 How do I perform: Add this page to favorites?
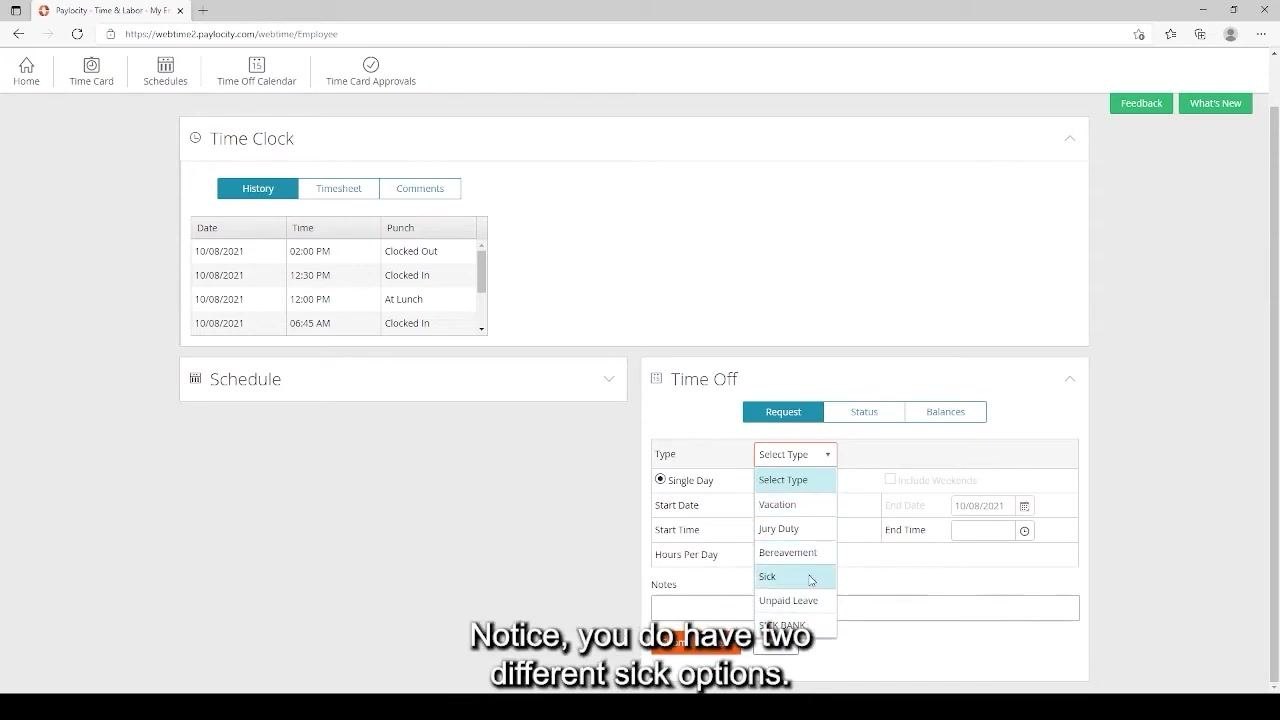click(1139, 34)
